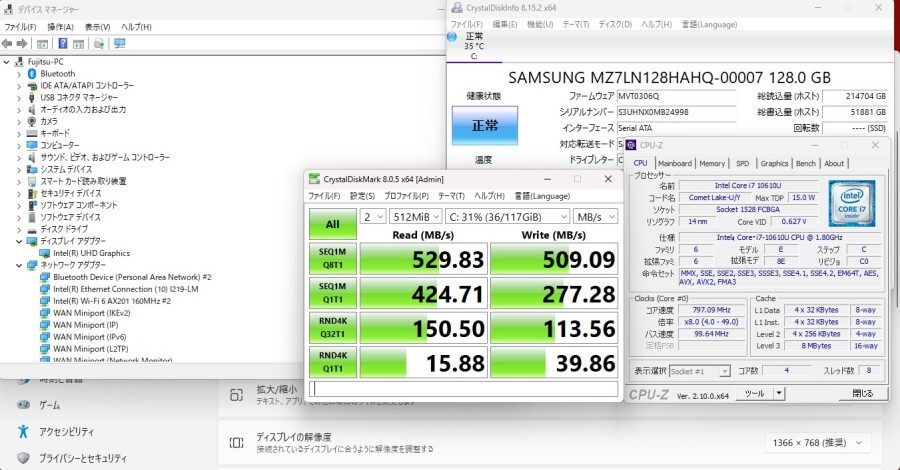The image size is (900, 470).
Task: Click the ツール button in CPU-Z
Action: [754, 393]
